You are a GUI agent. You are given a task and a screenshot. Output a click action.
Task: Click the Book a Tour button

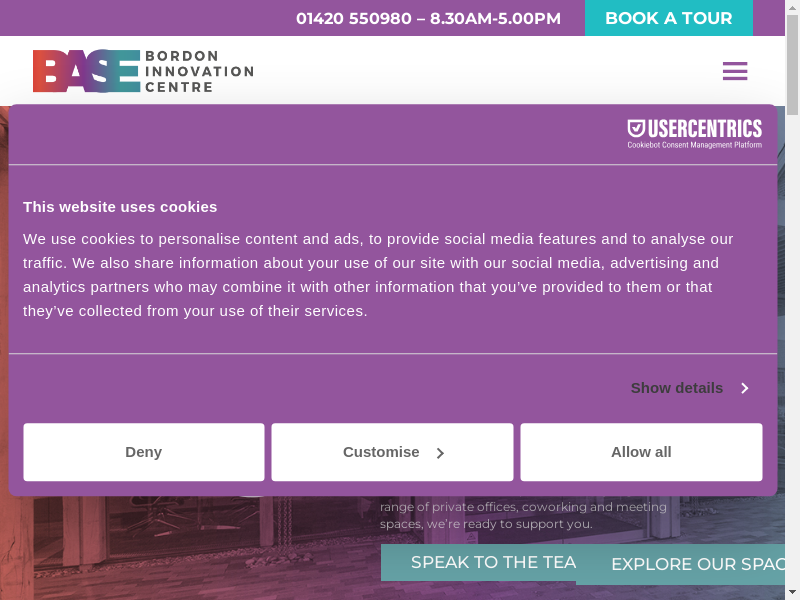coord(668,18)
